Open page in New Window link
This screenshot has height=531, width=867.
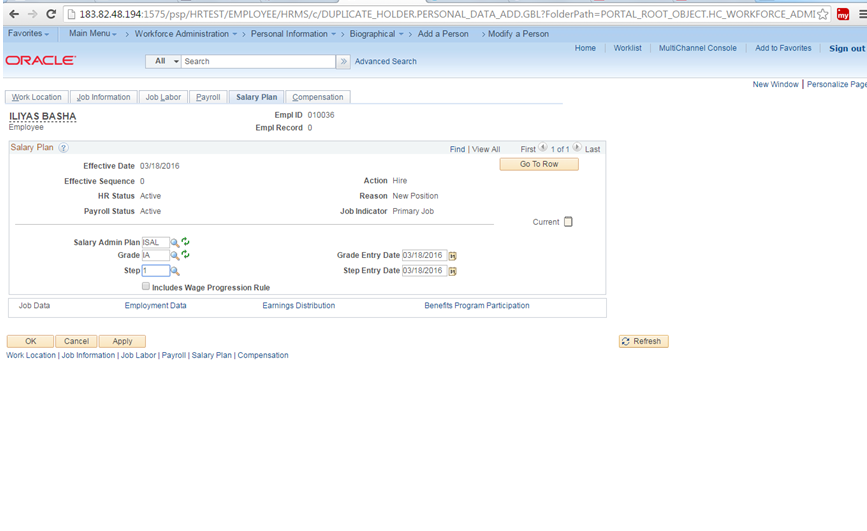775,84
